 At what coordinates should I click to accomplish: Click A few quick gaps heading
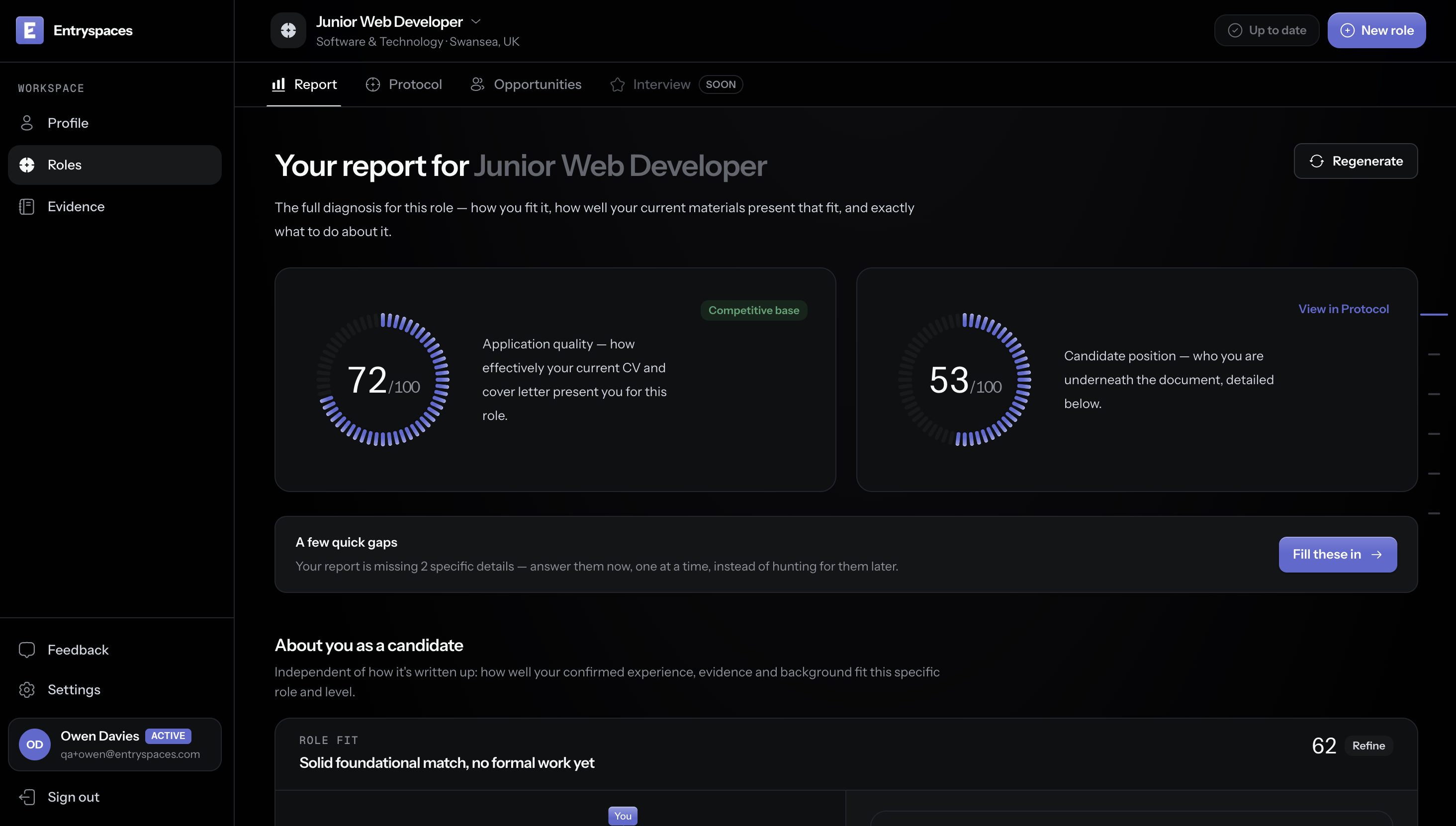pyautogui.click(x=346, y=542)
